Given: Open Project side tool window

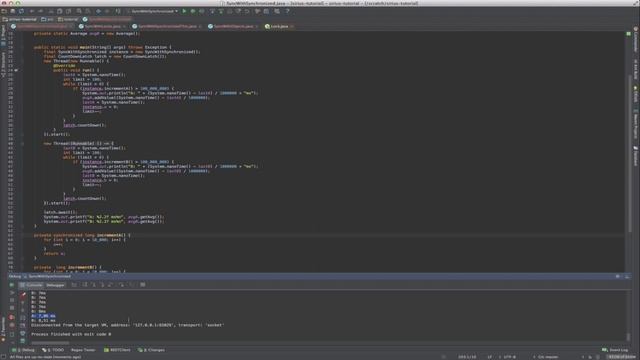Looking at the screenshot, I should click(3, 35).
